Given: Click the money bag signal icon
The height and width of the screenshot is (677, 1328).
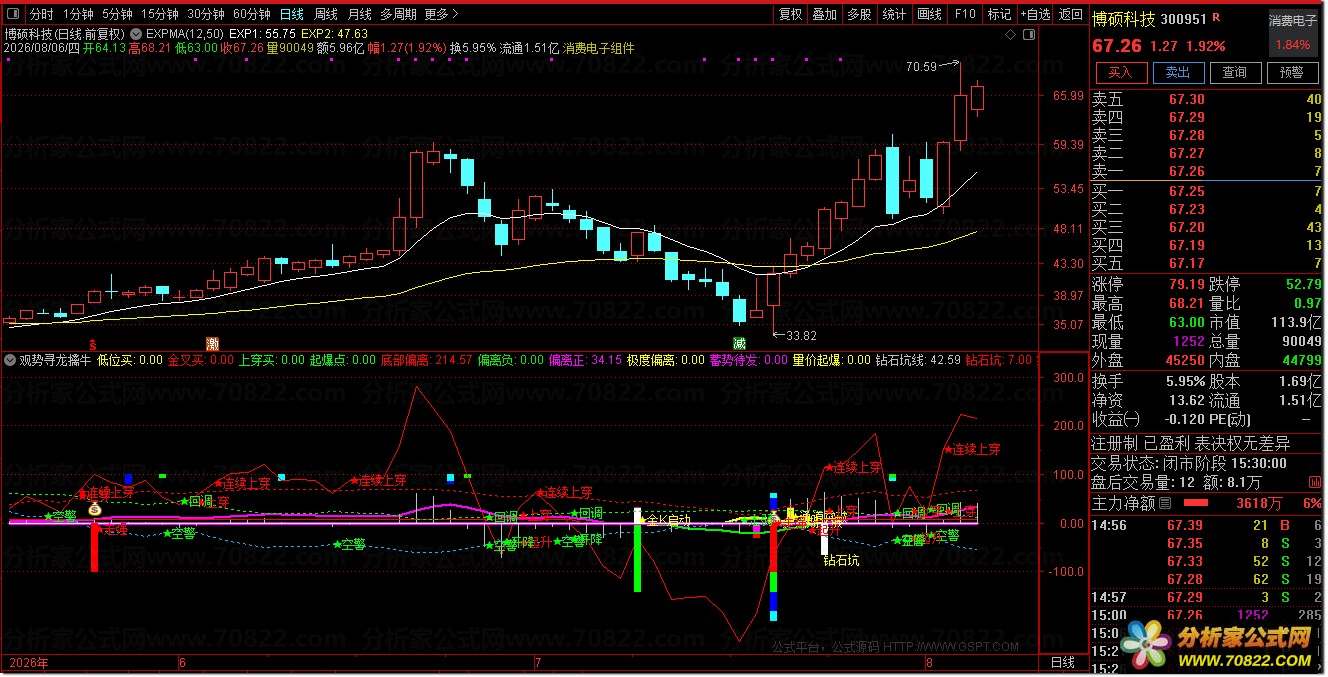Looking at the screenshot, I should [94, 509].
